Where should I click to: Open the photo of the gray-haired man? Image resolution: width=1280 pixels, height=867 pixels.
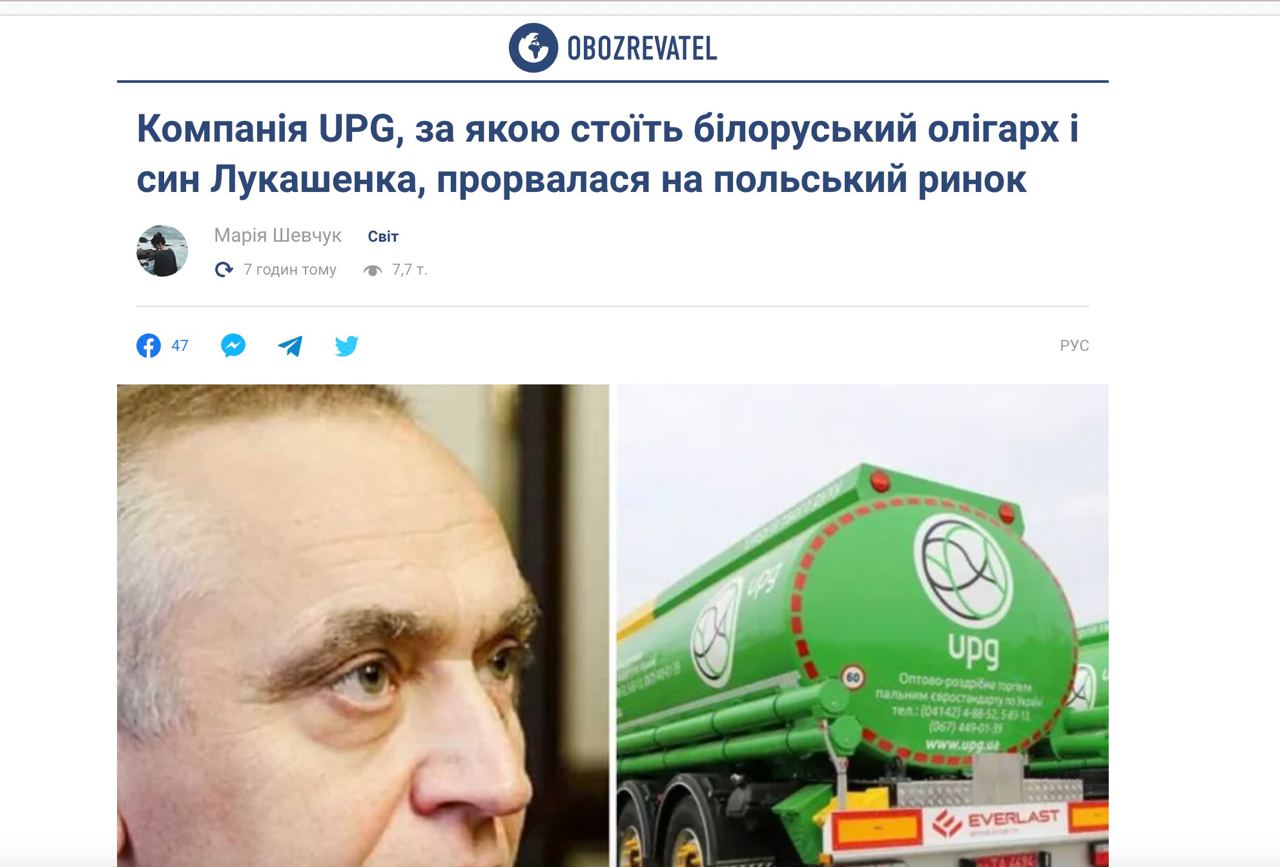(362, 626)
